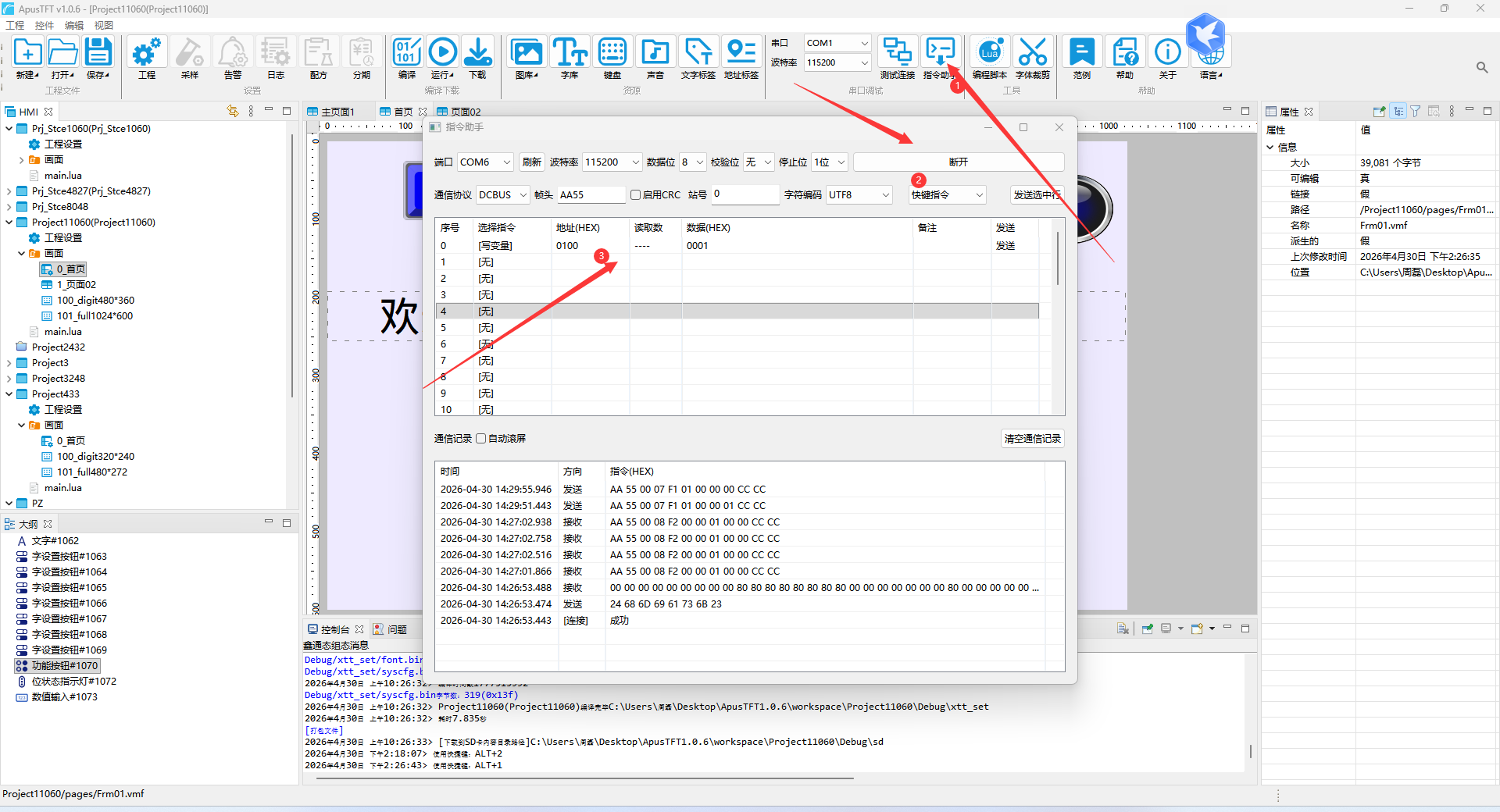Click the 编译 compile icon
The image size is (1500, 812).
tap(407, 52)
